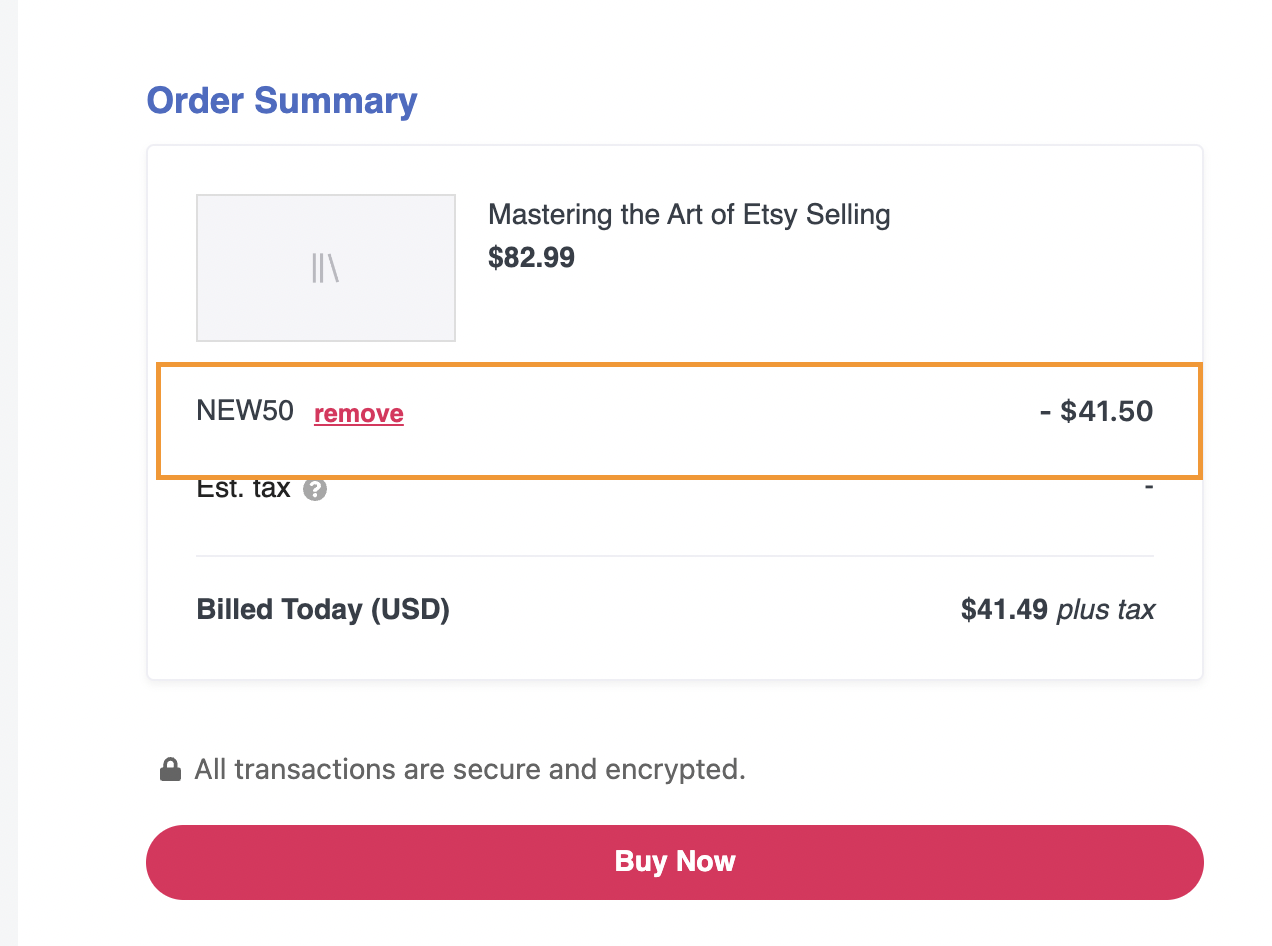
Task: Click the Est. tax help question mark icon
Action: pos(315,490)
